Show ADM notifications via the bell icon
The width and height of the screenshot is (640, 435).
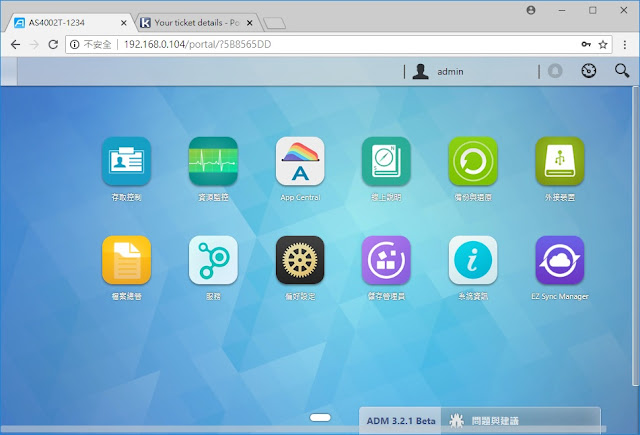(x=555, y=71)
